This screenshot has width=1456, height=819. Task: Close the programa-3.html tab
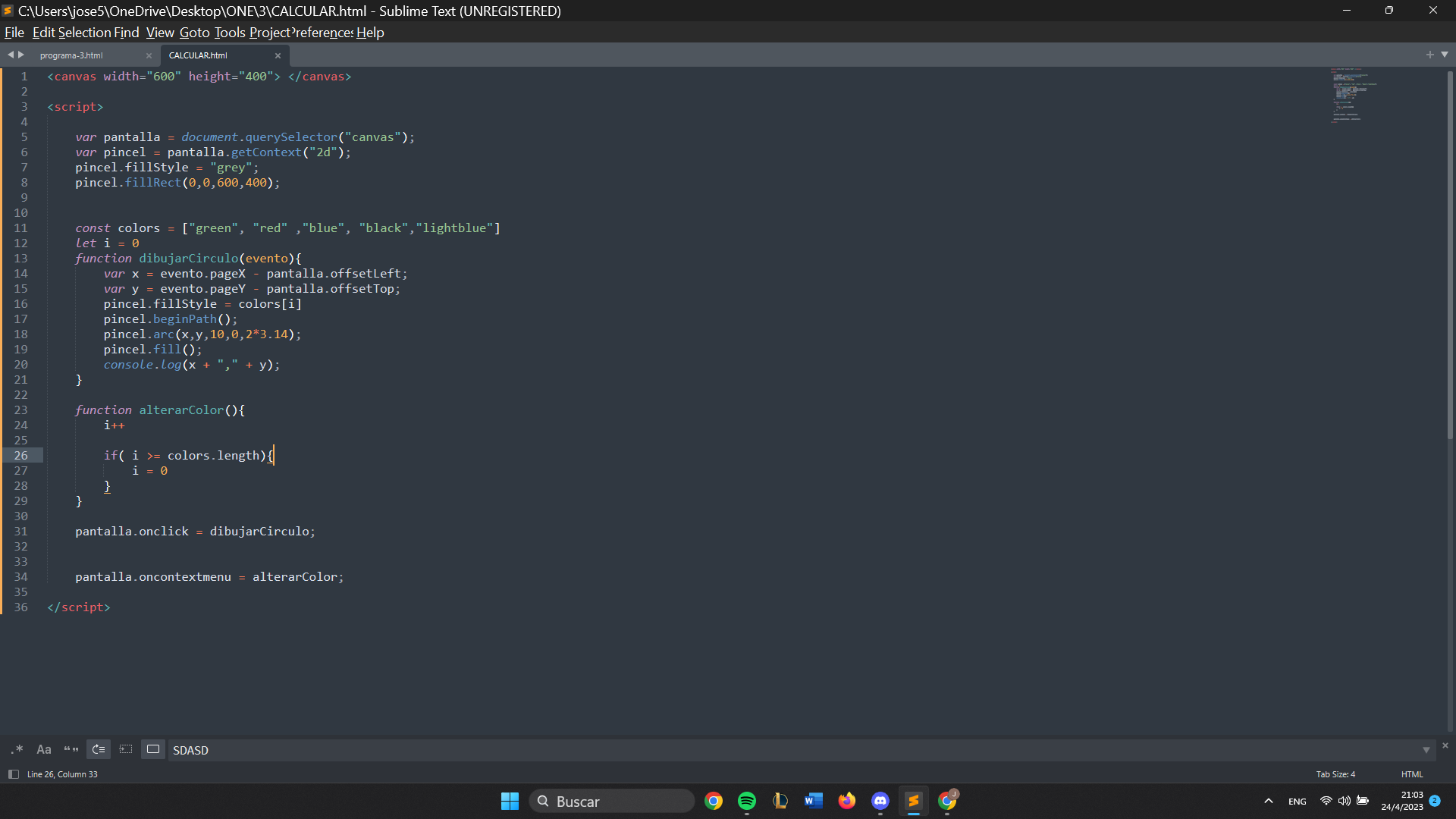149,55
